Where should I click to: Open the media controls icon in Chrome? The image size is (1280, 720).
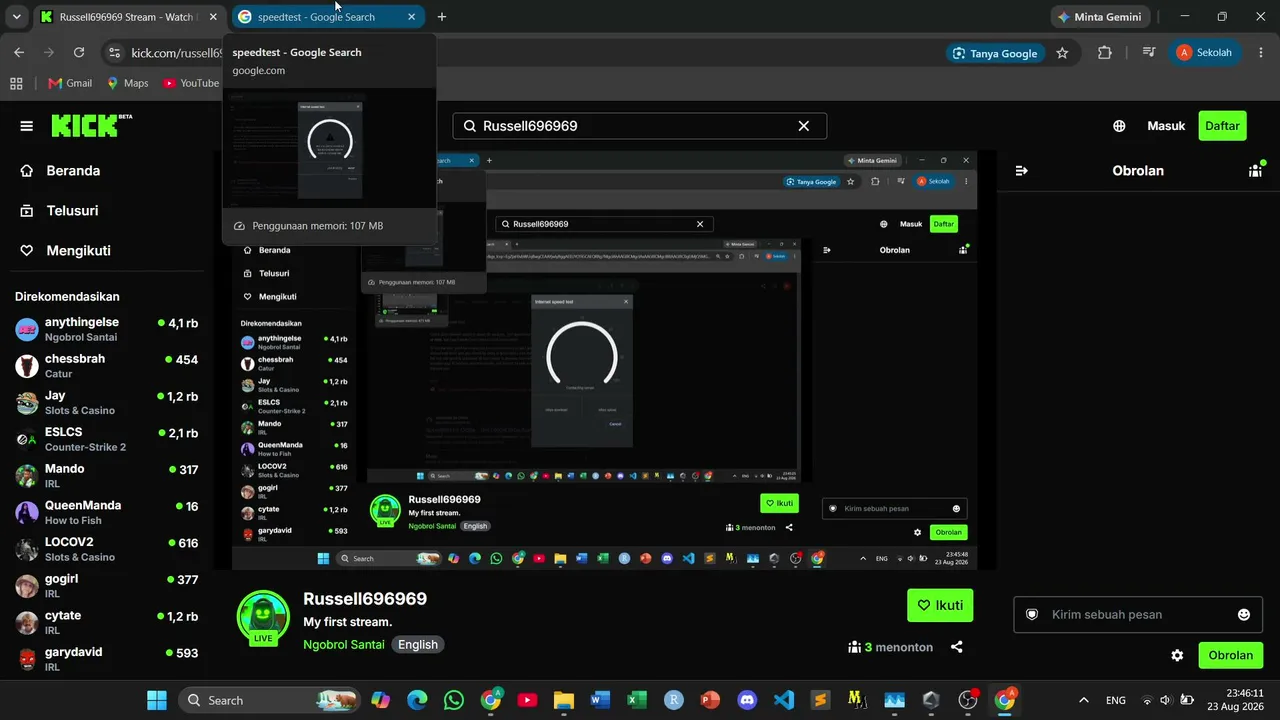click(x=1149, y=53)
